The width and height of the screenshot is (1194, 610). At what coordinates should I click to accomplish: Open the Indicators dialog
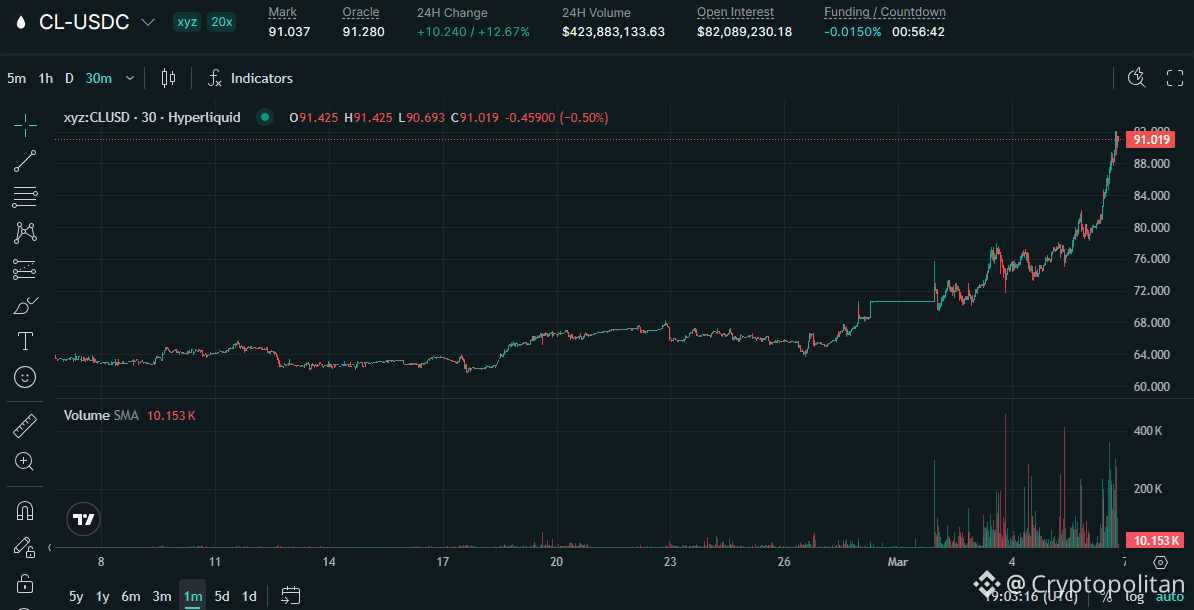pyautogui.click(x=250, y=77)
